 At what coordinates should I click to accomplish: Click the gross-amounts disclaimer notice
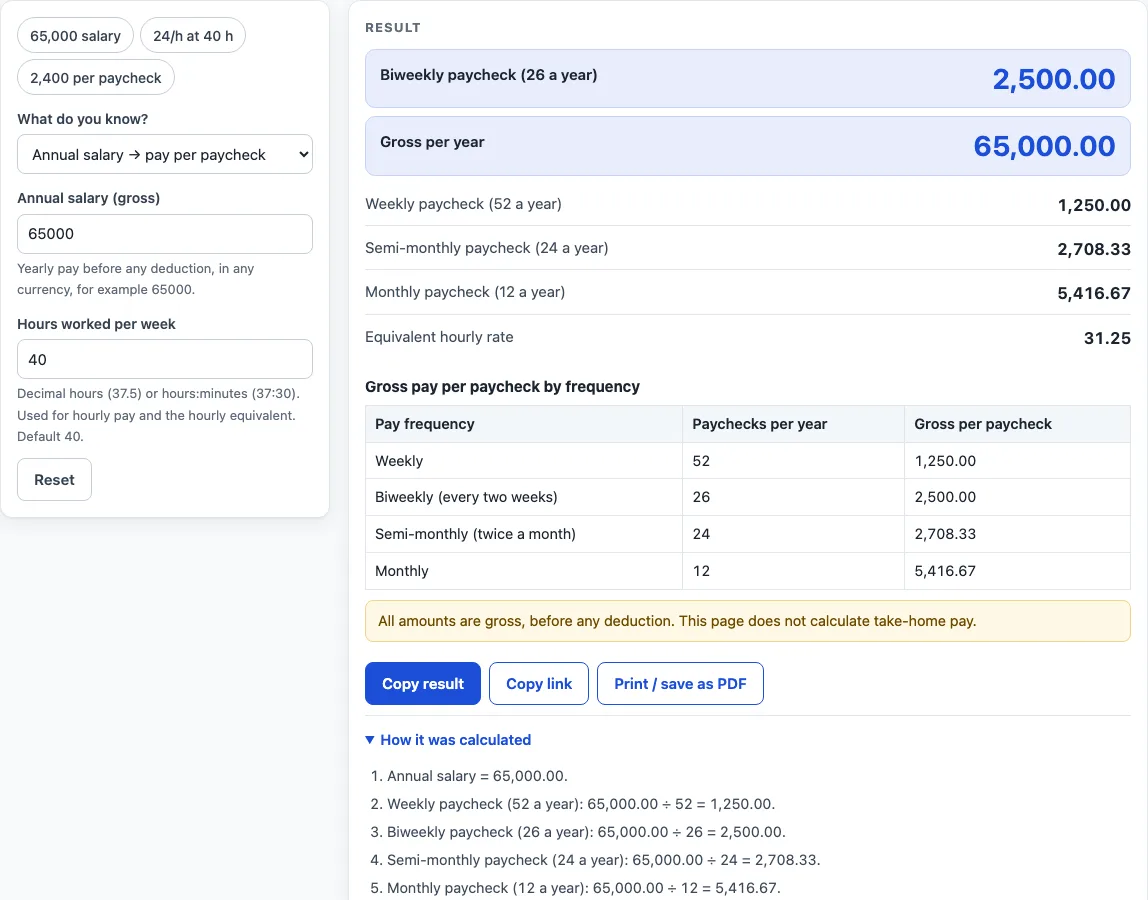[x=748, y=621]
